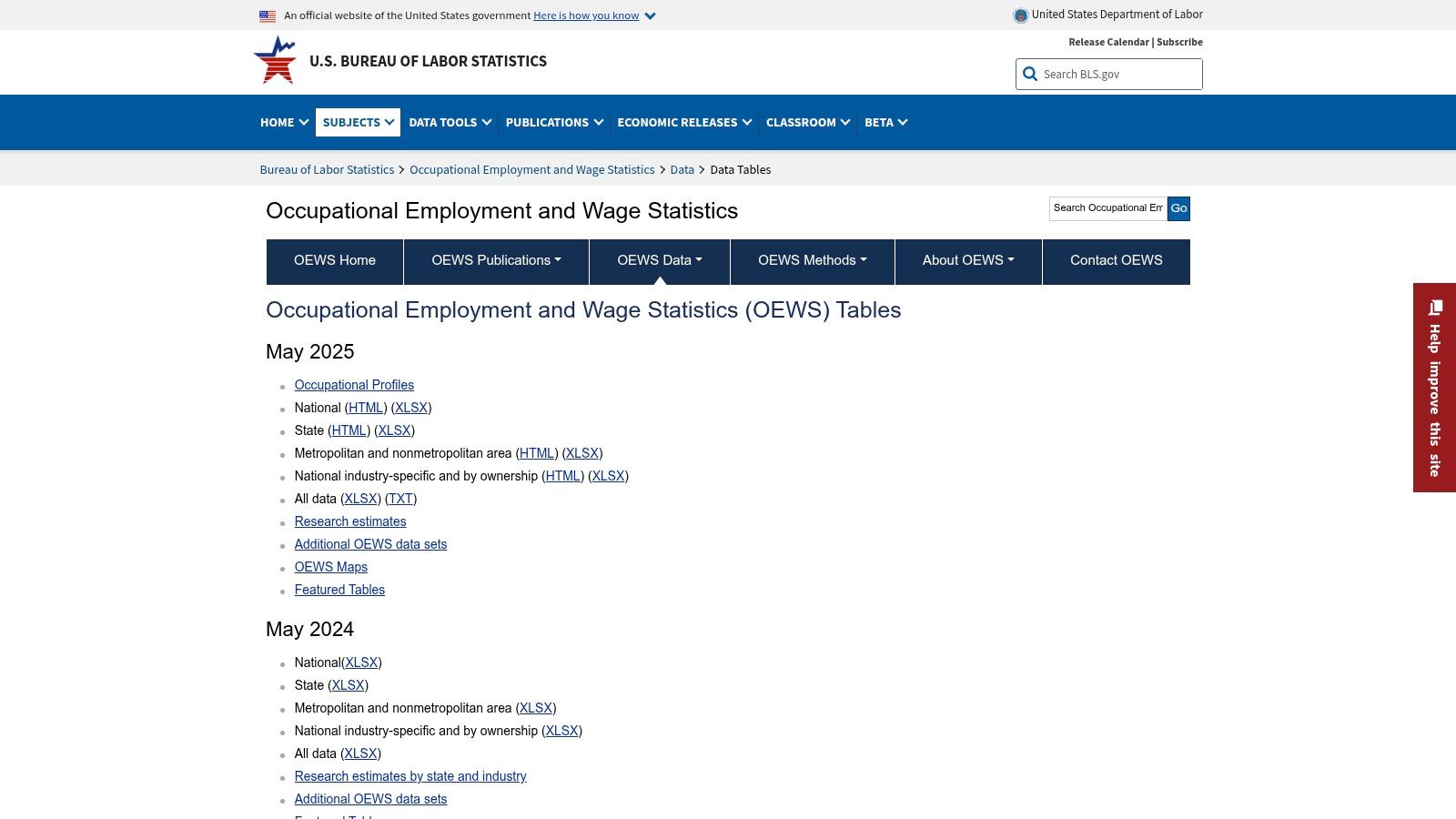Image resolution: width=1456 pixels, height=819 pixels.
Task: Open May 2025 Metropolitan area HTML link
Action: click(x=537, y=453)
